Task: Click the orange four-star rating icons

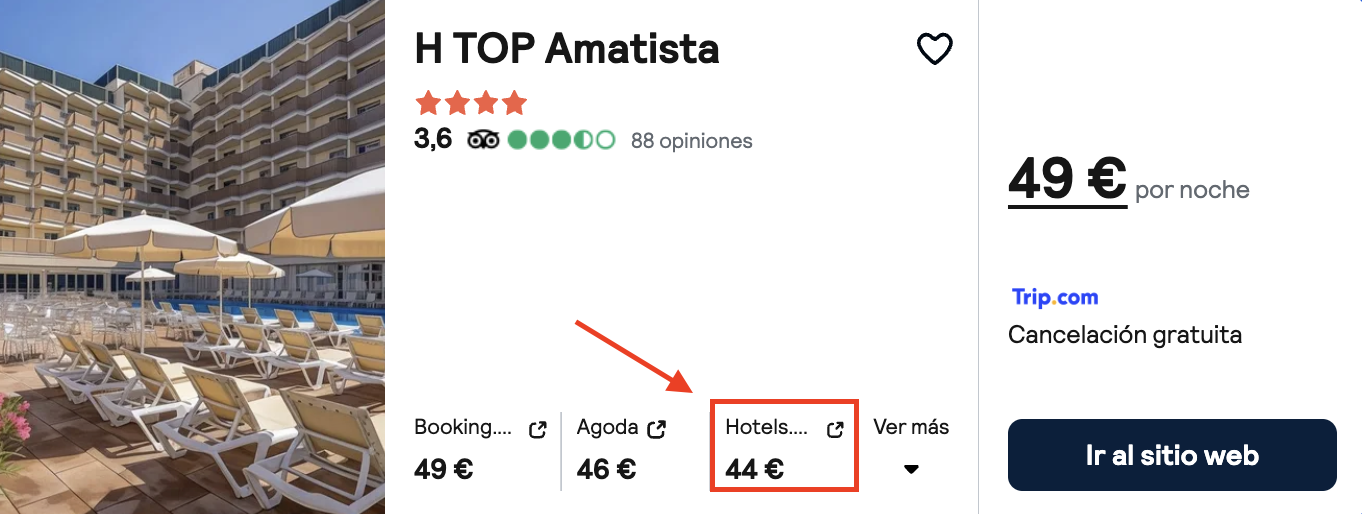Action: 471,103
